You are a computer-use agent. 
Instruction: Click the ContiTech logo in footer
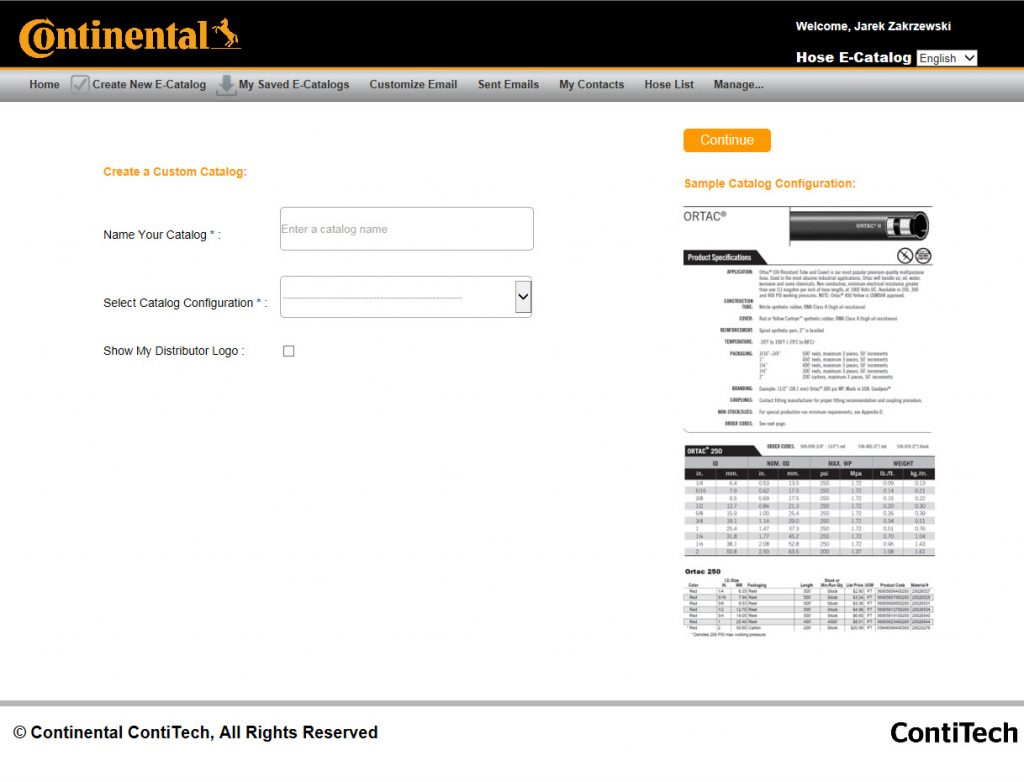point(953,733)
